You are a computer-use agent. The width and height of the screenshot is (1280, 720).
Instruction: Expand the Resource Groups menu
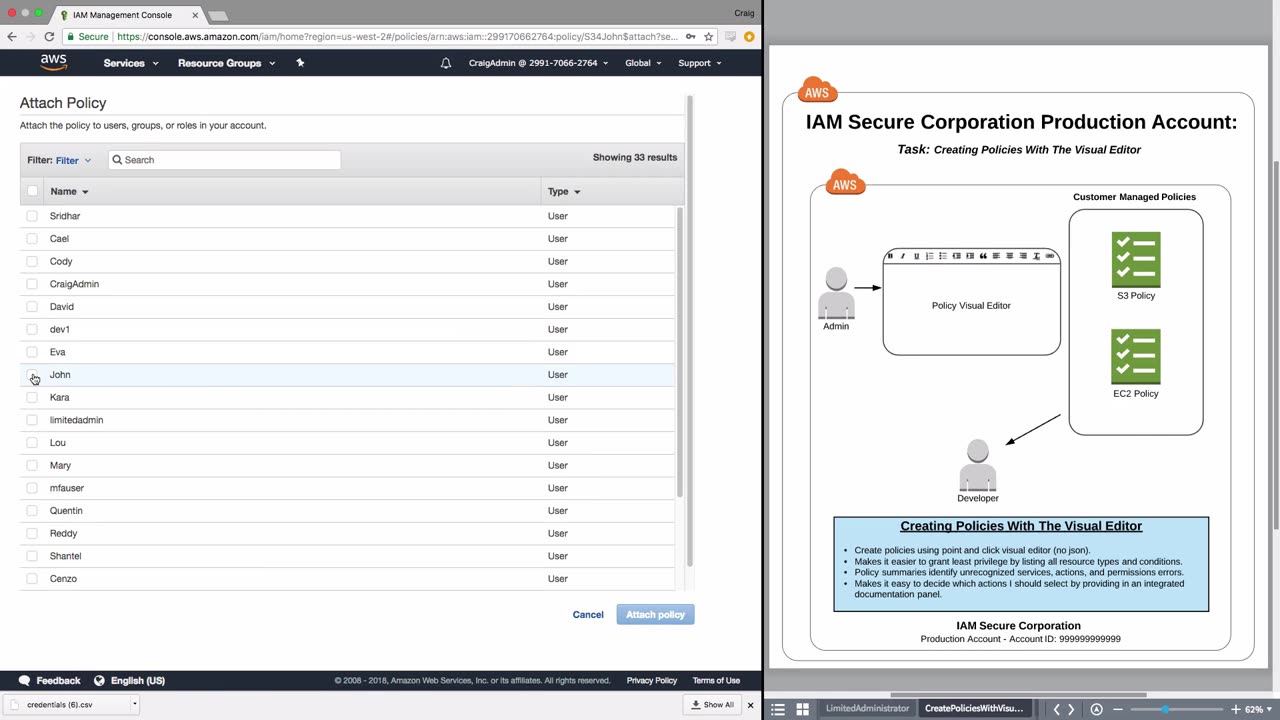coord(226,63)
